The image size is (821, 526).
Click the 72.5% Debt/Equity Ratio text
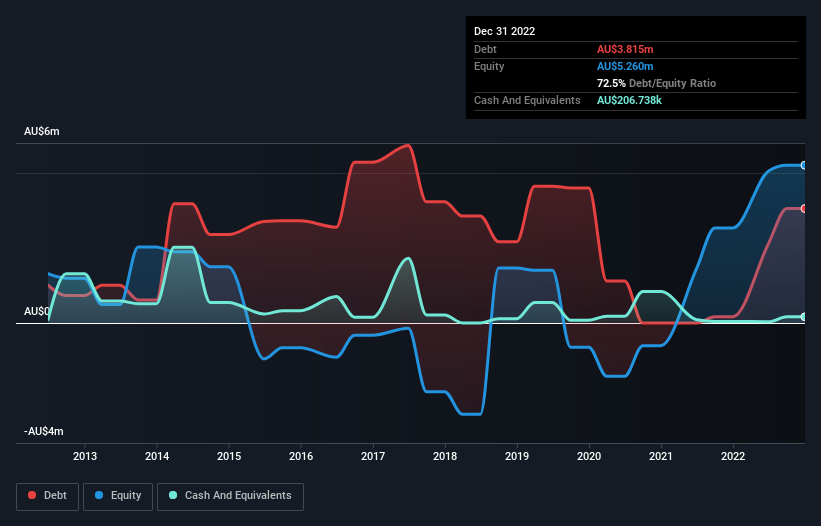[657, 83]
